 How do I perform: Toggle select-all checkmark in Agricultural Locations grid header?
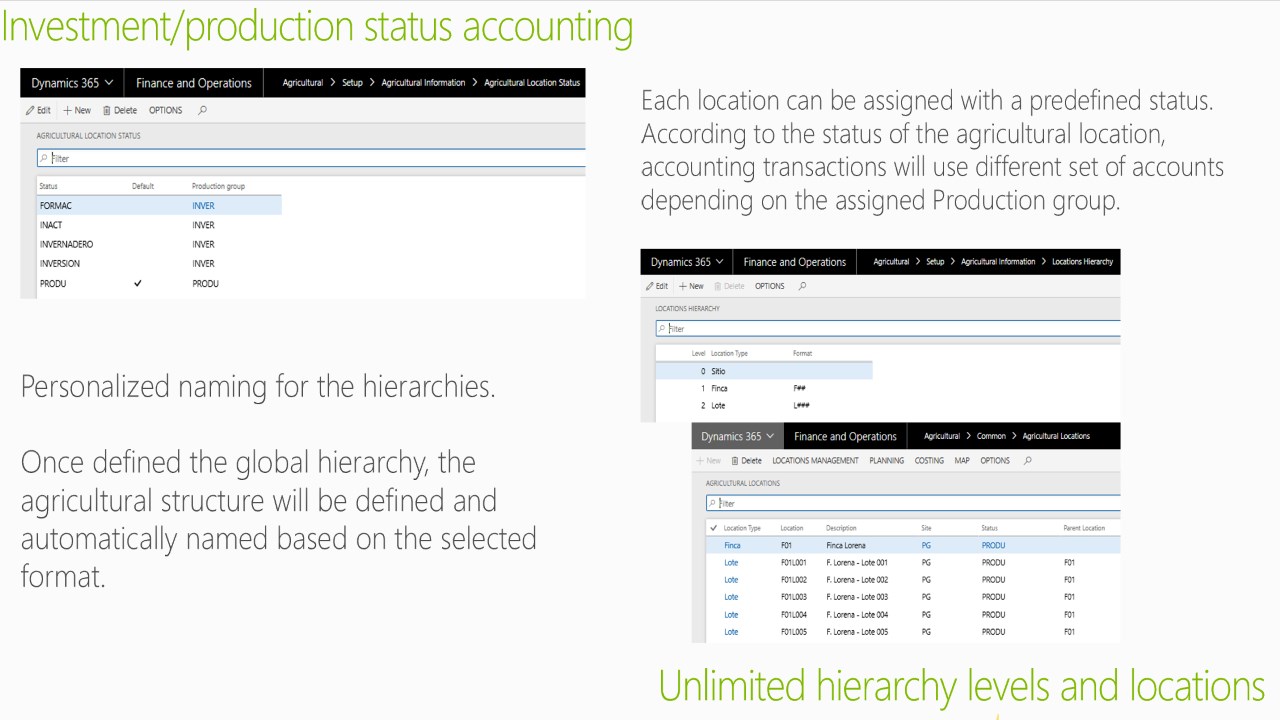(713, 528)
